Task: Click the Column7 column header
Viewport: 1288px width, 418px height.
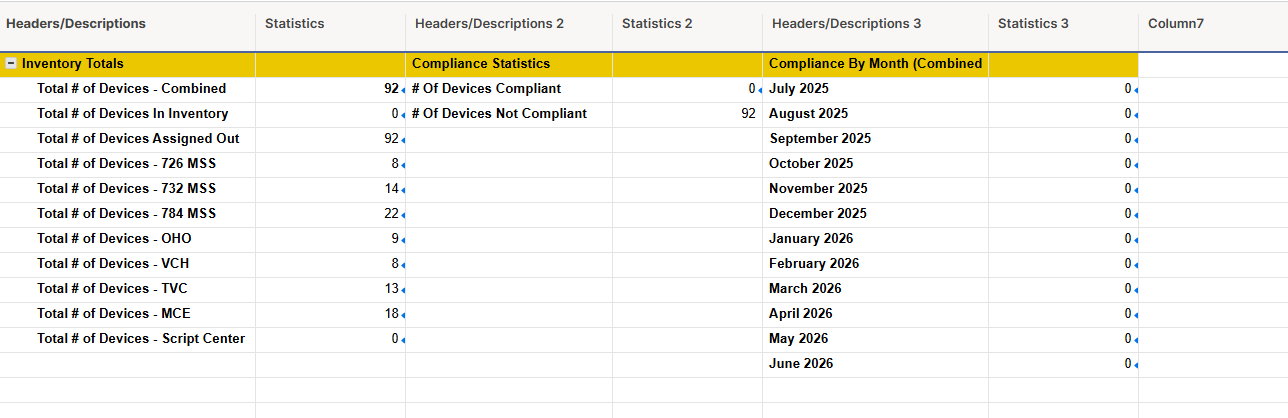Action: coord(1213,24)
